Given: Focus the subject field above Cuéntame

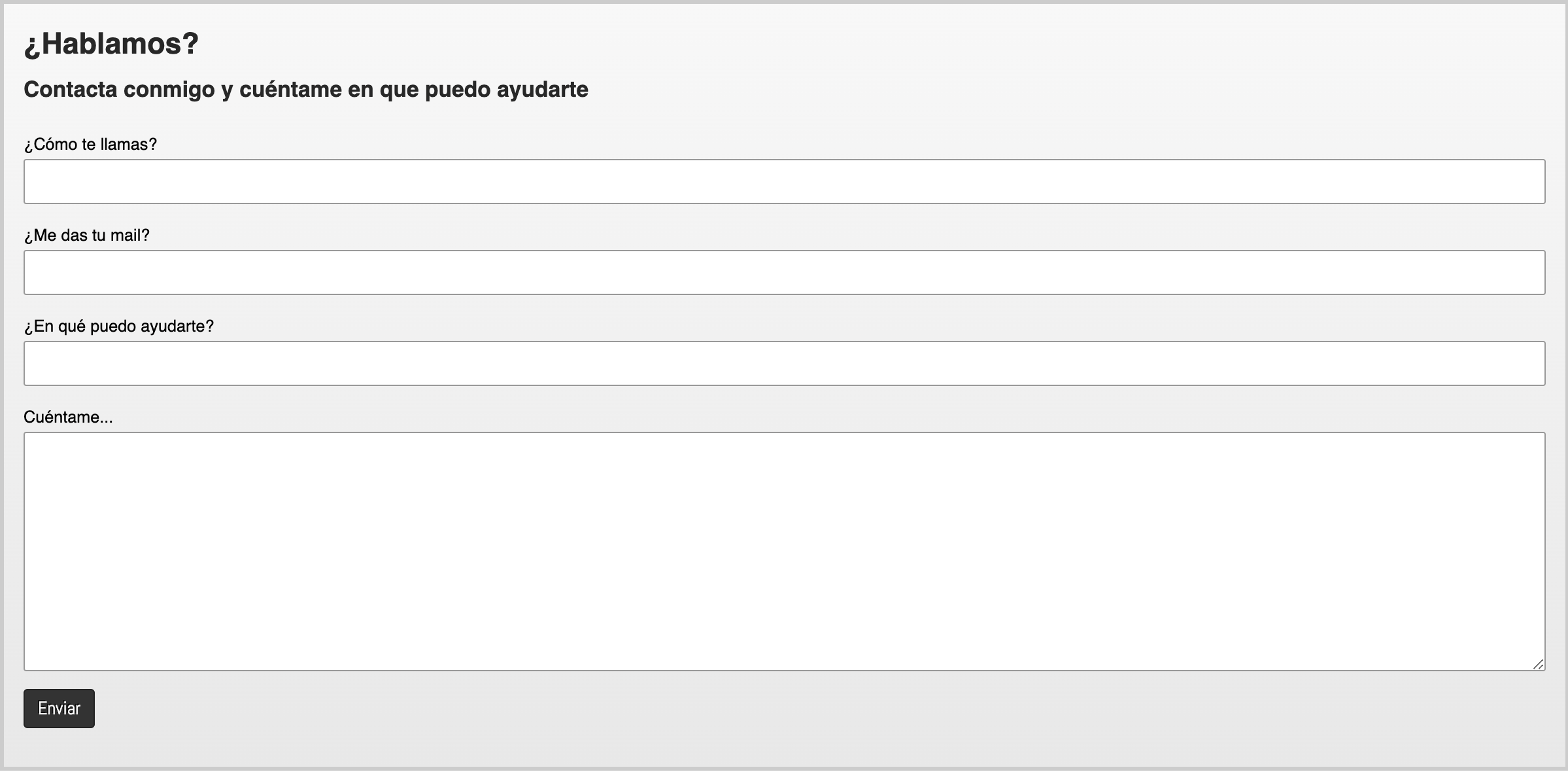Looking at the screenshot, I should 784,363.
